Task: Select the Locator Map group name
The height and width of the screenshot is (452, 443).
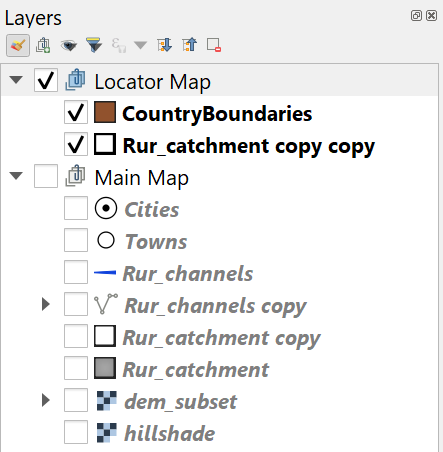Action: coord(153,82)
